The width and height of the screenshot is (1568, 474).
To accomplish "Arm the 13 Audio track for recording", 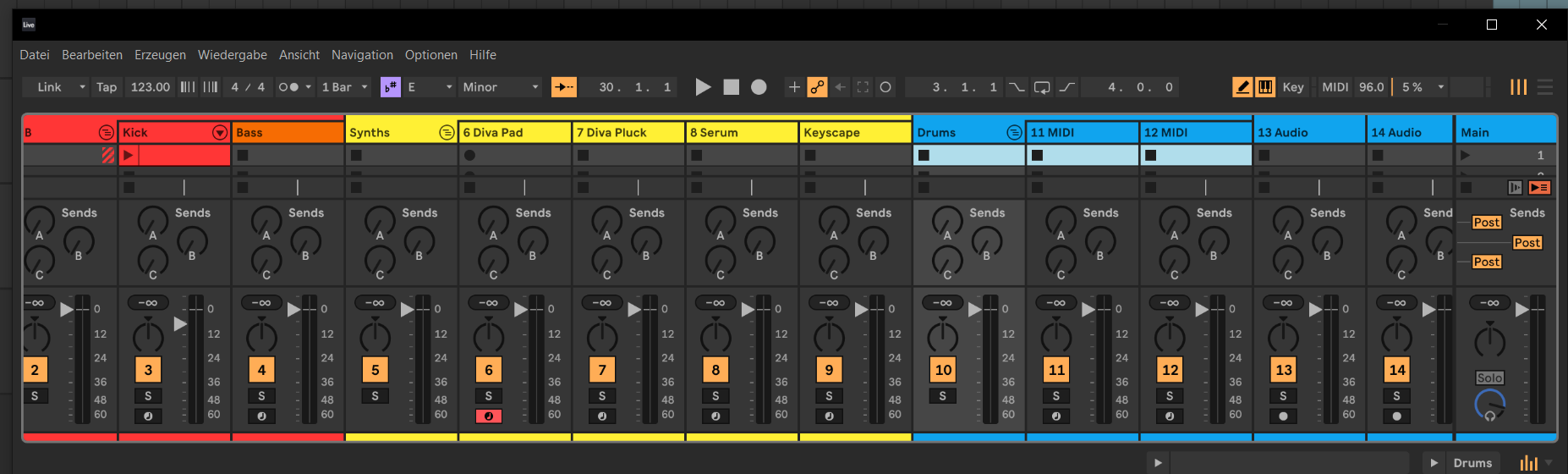I will point(1284,416).
